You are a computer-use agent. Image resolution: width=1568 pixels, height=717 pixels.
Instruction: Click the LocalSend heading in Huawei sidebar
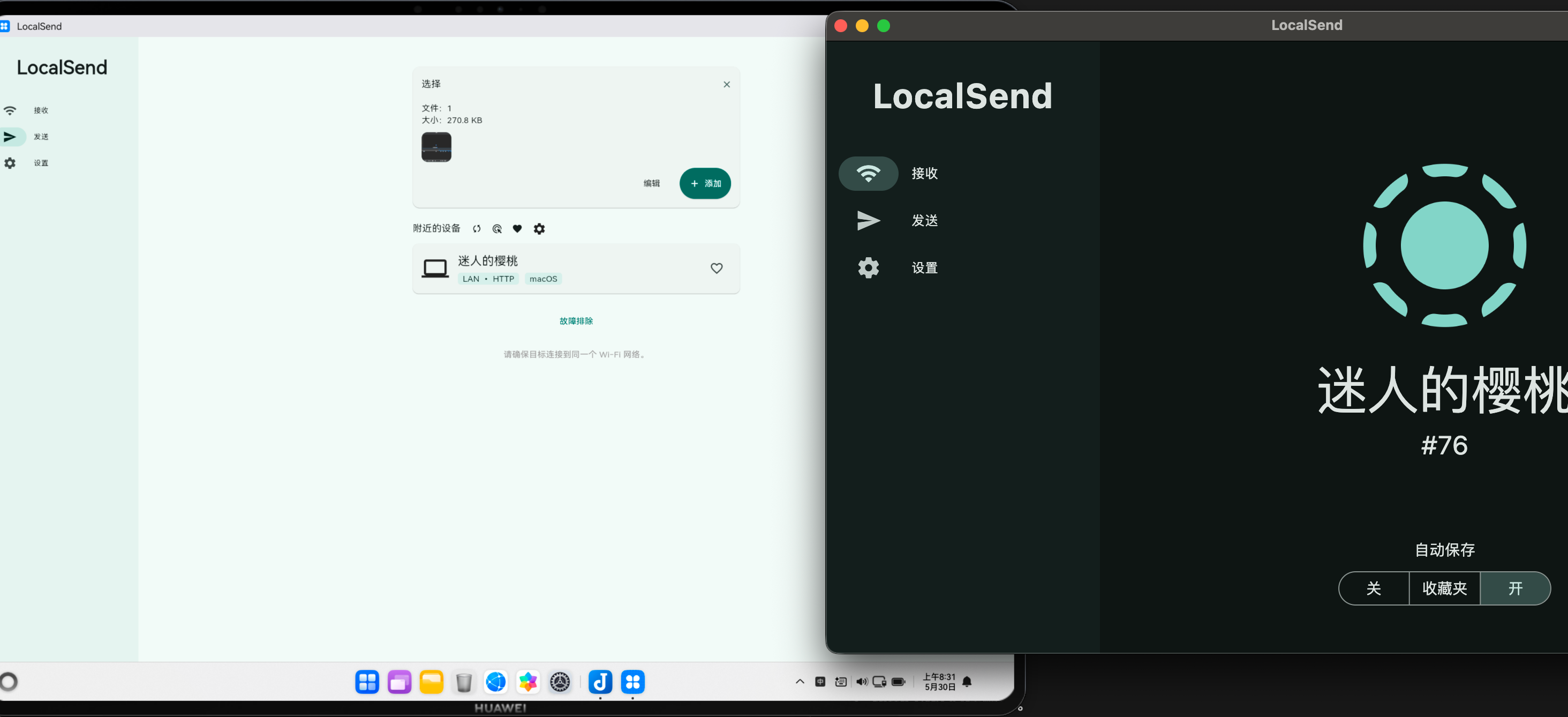[62, 68]
